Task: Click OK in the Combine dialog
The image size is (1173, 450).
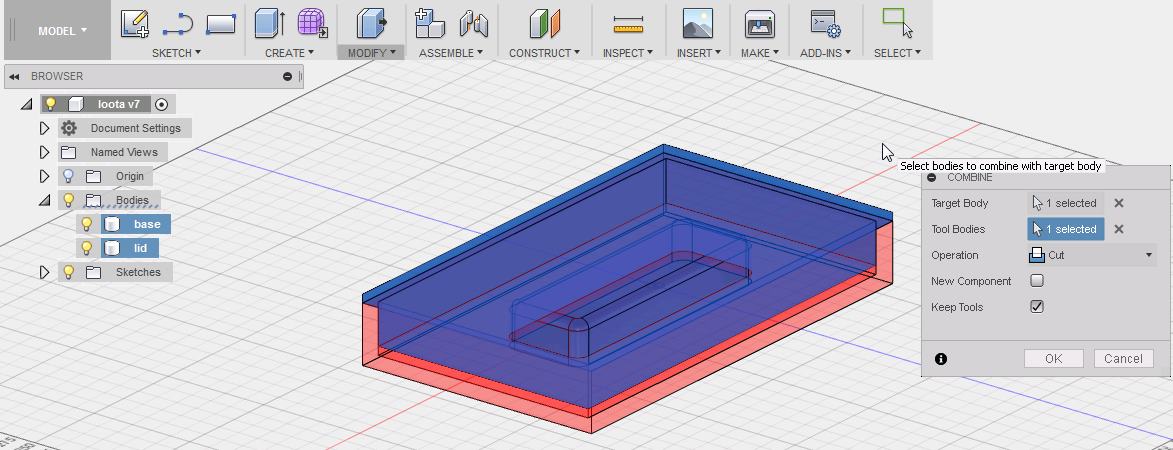Action: coord(1053,359)
